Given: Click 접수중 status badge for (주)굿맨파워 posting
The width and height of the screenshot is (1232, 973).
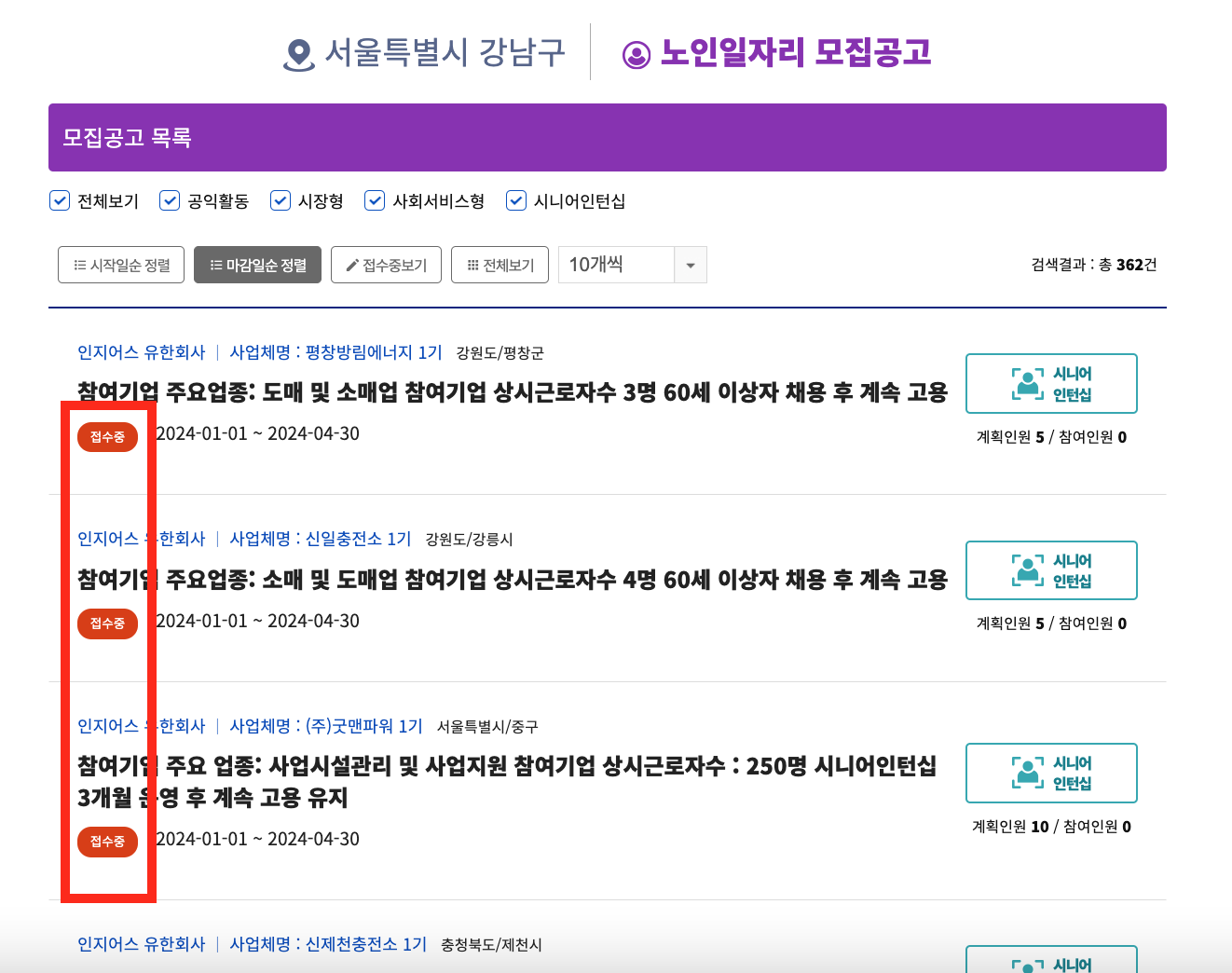Looking at the screenshot, I should coord(107,842).
